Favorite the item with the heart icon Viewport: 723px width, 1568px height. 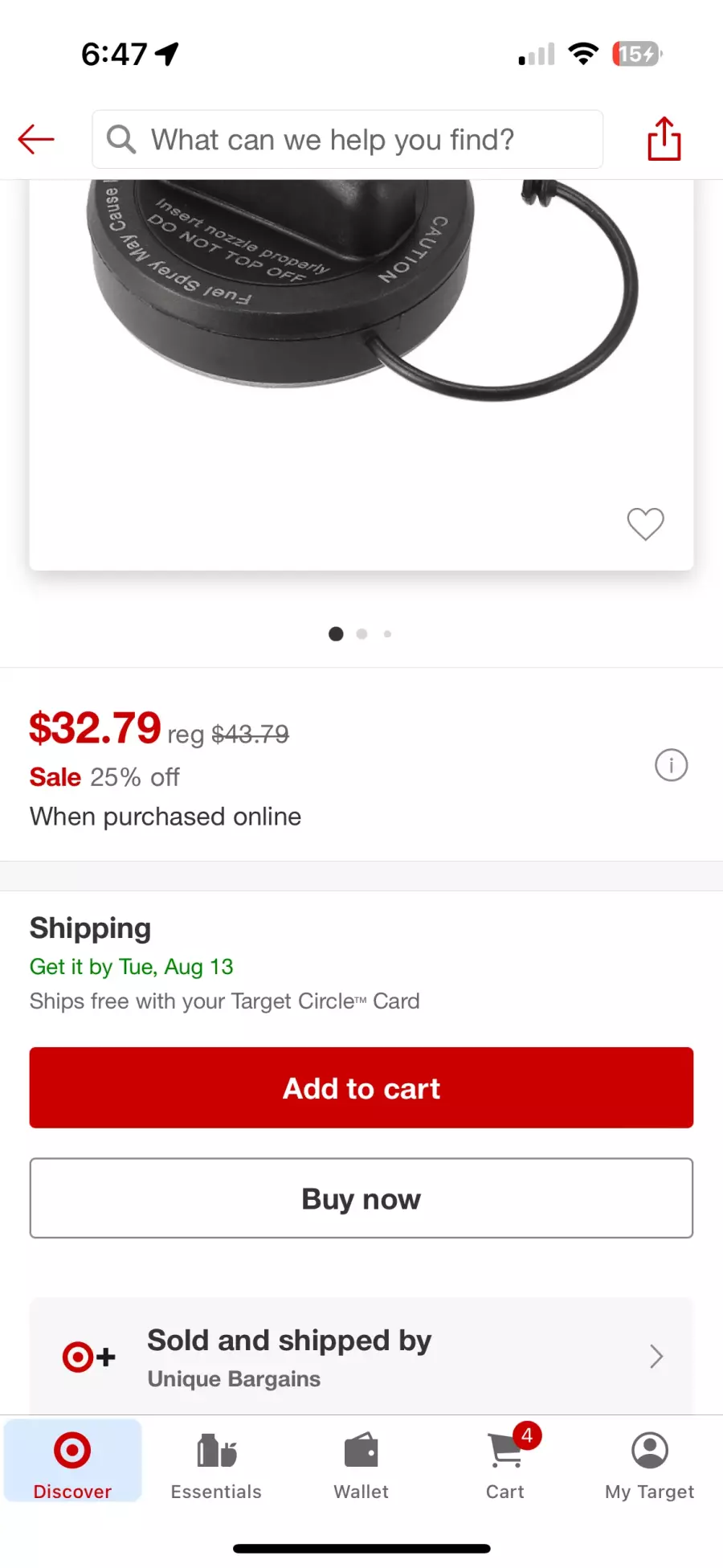tap(645, 524)
